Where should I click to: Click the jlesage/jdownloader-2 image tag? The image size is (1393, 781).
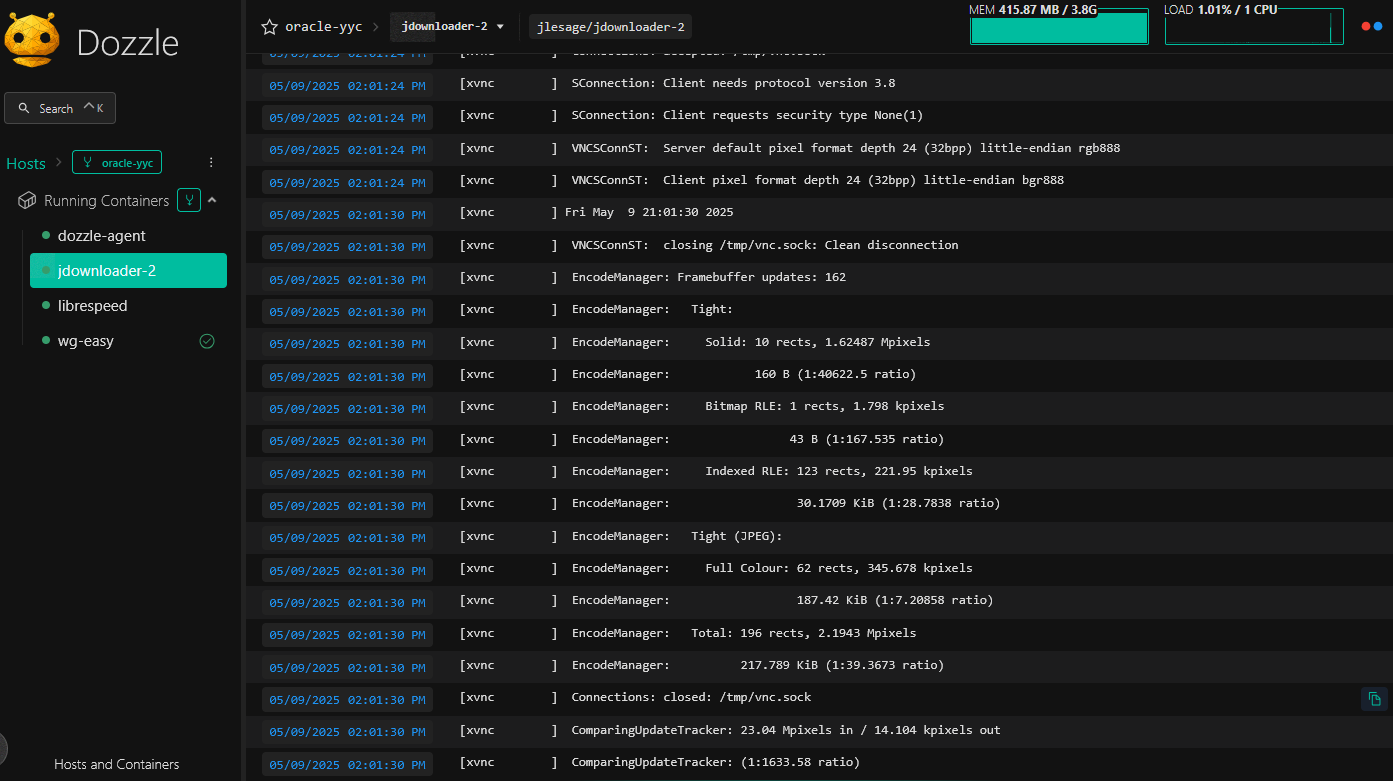click(x=611, y=27)
